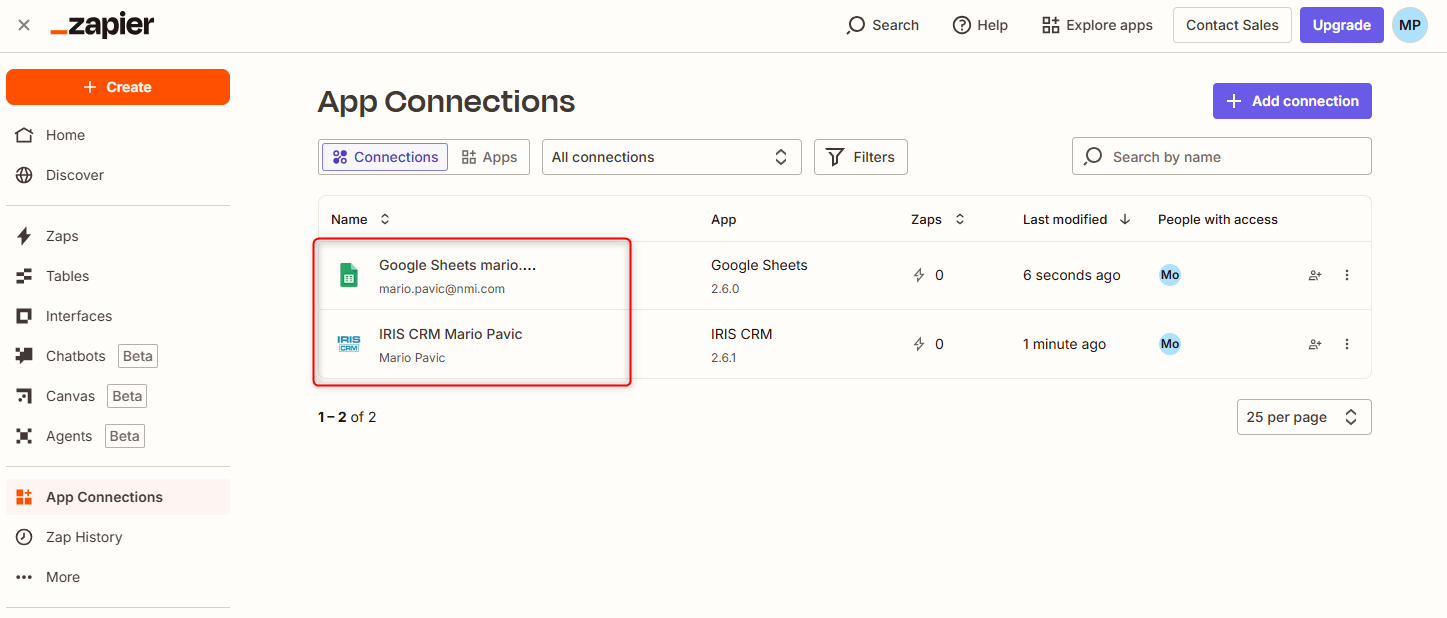Viewport: 1447px width, 618px height.
Task: Click the Google Sheets app icon
Action: (x=349, y=275)
